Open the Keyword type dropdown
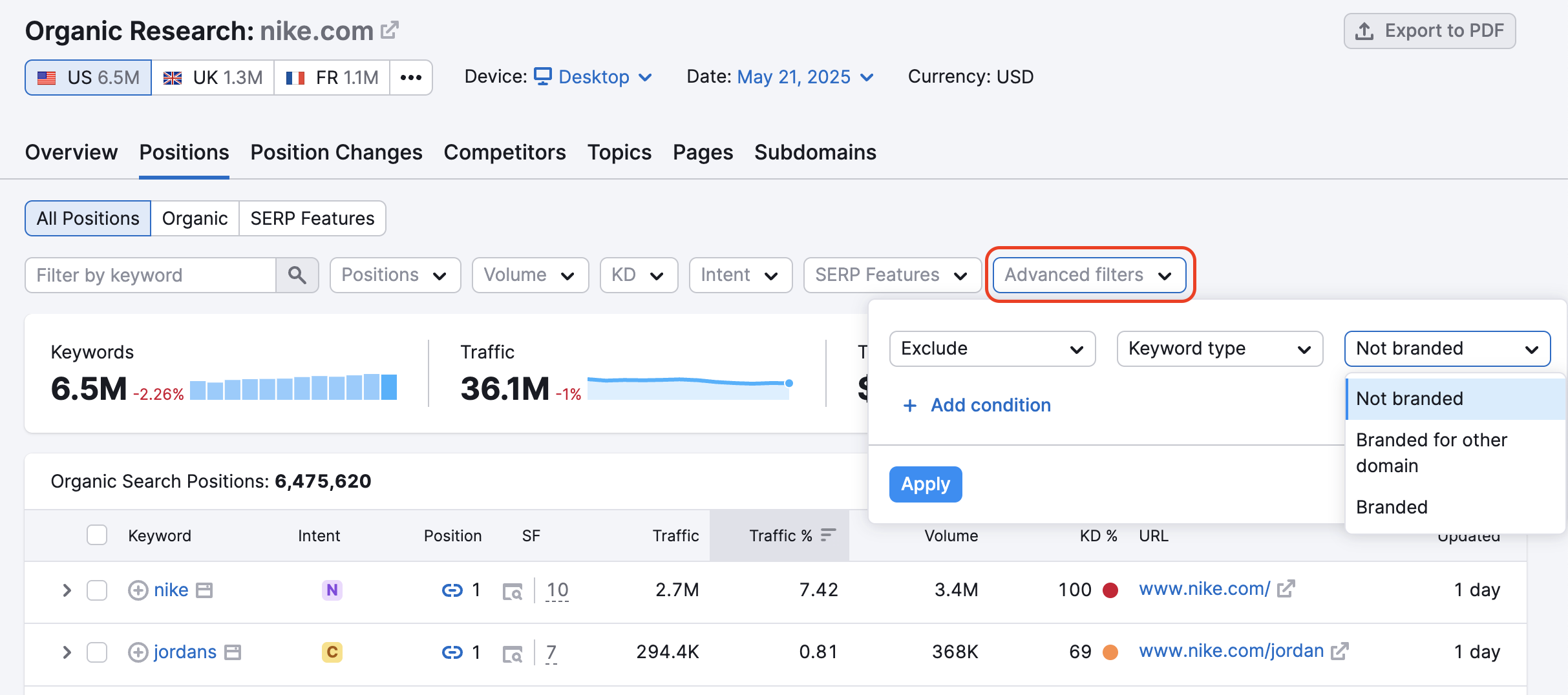The image size is (1568, 695). [x=1219, y=349]
